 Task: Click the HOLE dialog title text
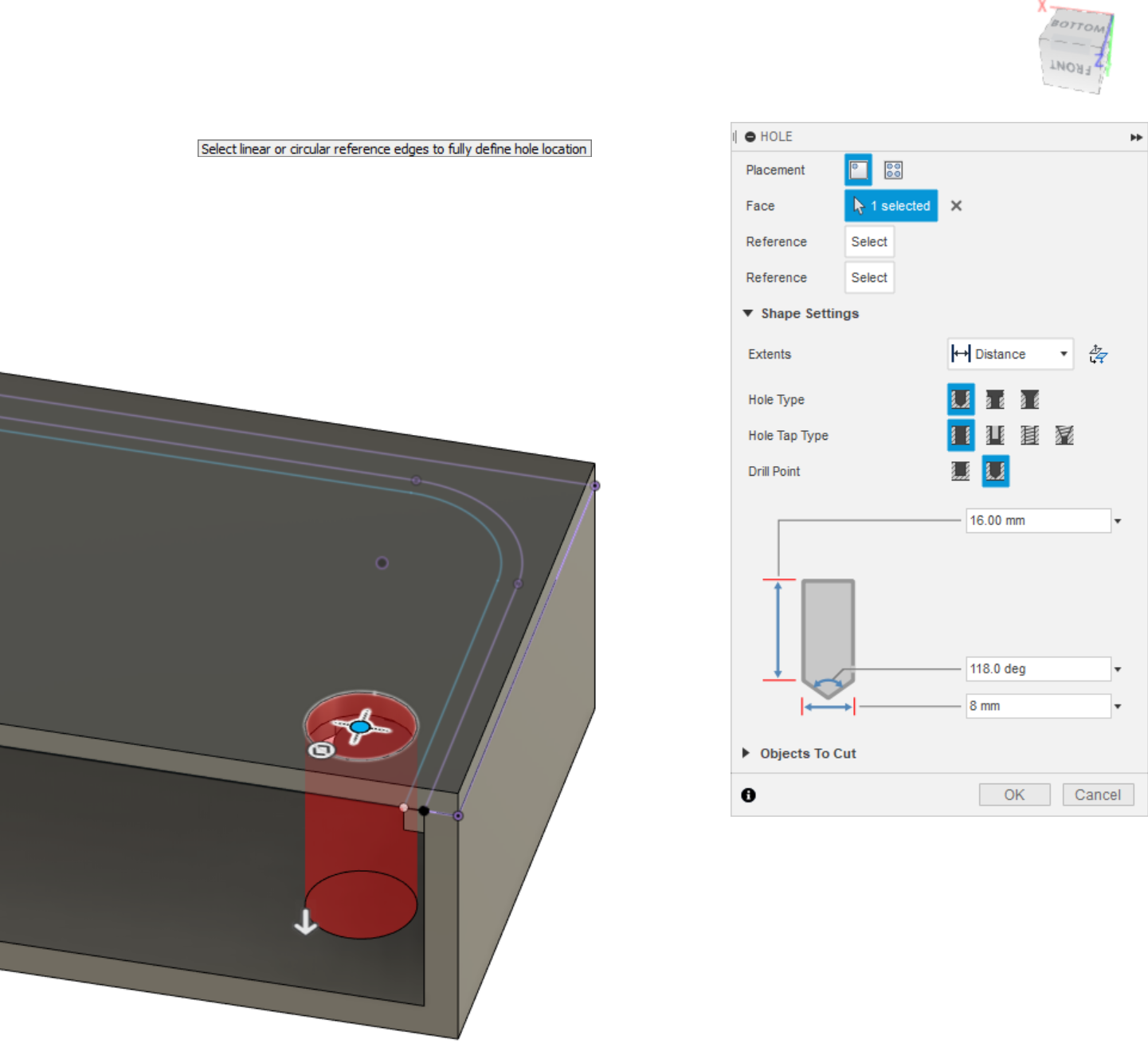point(776,137)
